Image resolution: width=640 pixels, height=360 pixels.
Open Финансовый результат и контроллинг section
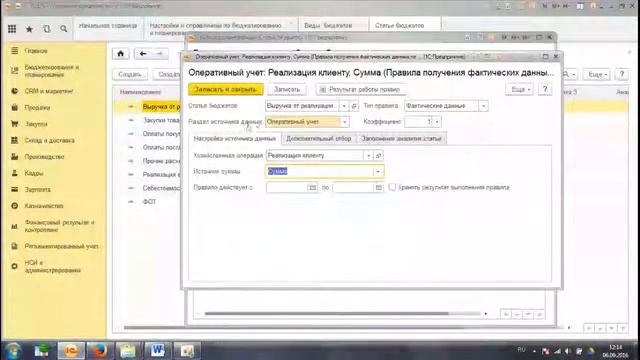click(59, 226)
